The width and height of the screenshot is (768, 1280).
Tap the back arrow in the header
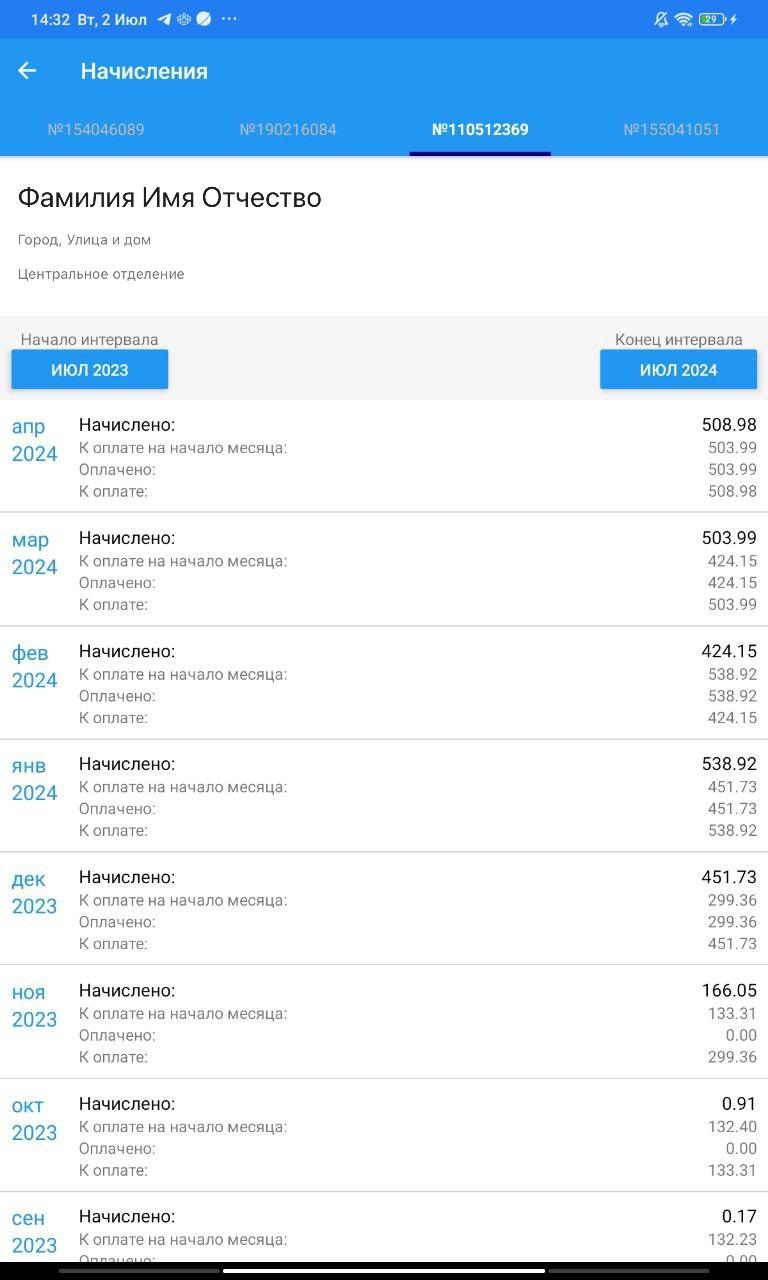coord(27,71)
